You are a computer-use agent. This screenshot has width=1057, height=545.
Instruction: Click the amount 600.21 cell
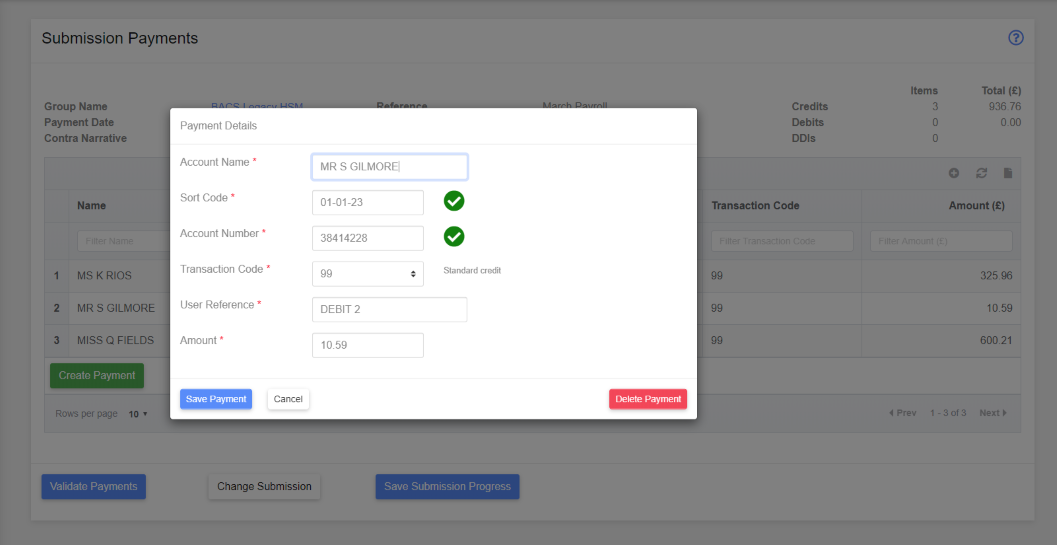(x=996, y=341)
